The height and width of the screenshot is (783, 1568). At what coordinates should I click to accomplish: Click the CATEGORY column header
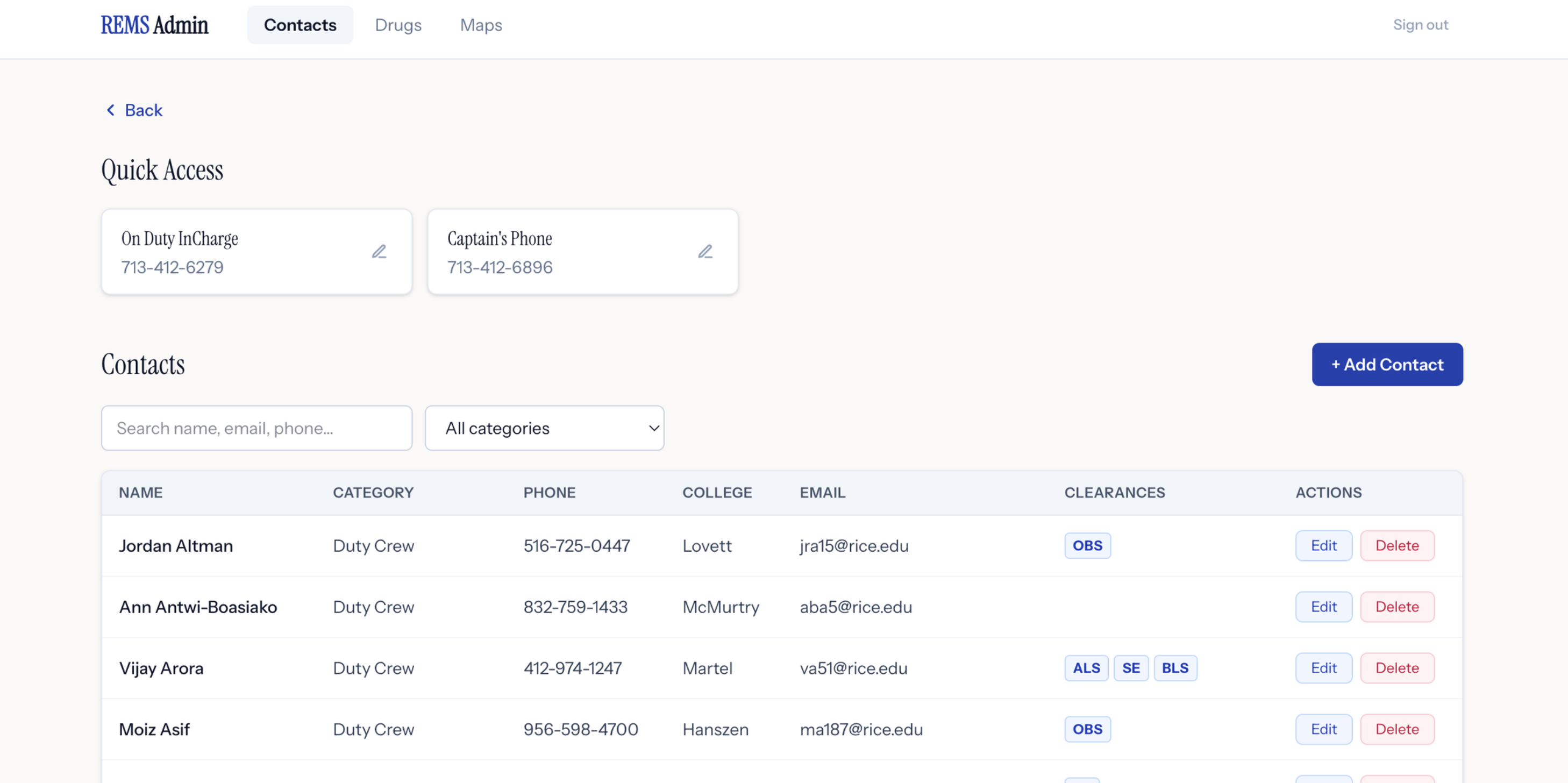[373, 493]
